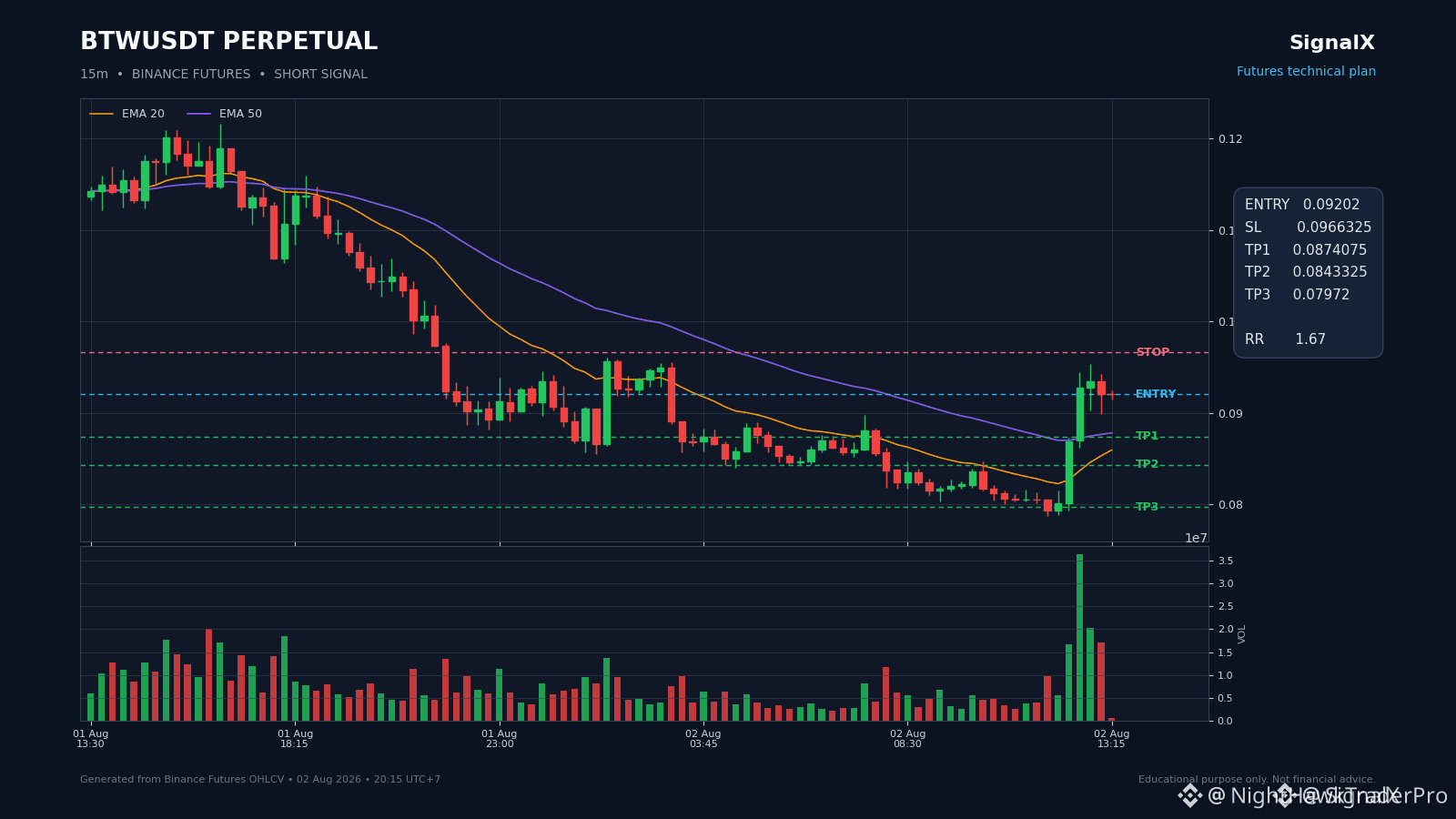Click the educational purpose disclaimer text
The image size is (1456, 819).
(x=1257, y=780)
